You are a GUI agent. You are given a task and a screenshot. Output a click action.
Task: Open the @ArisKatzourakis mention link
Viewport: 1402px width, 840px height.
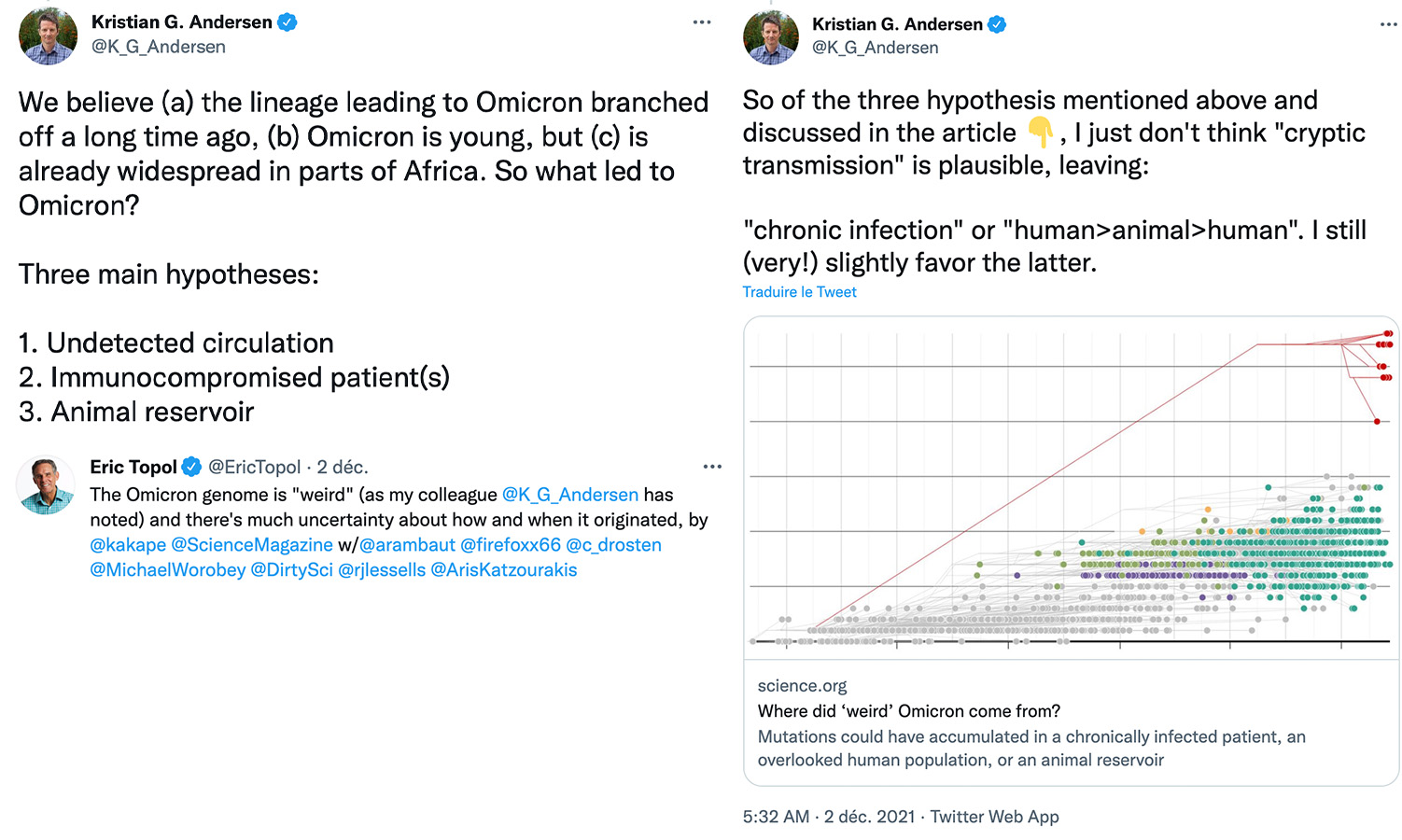[x=503, y=570]
